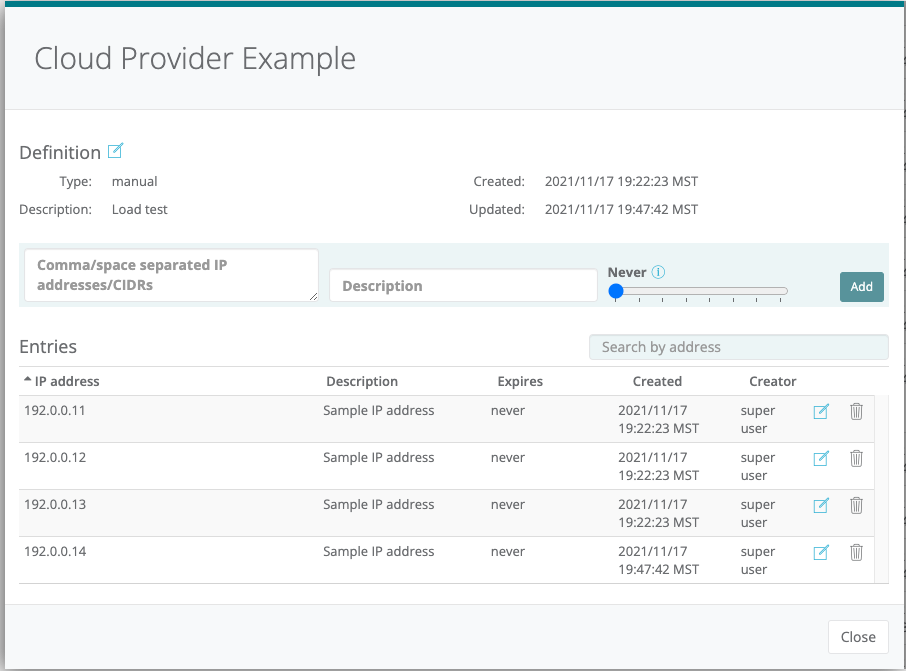Show expiration info tooltip icon next to Never
The width and height of the screenshot is (906, 671).
click(659, 272)
